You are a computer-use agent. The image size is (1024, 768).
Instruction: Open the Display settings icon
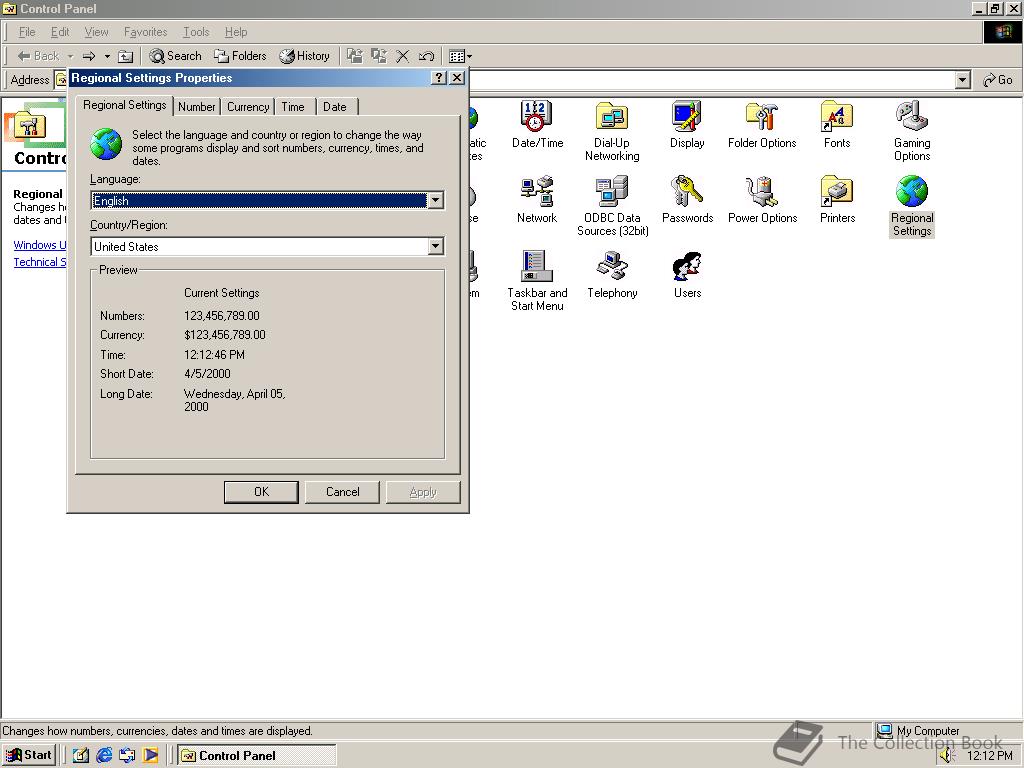[687, 124]
